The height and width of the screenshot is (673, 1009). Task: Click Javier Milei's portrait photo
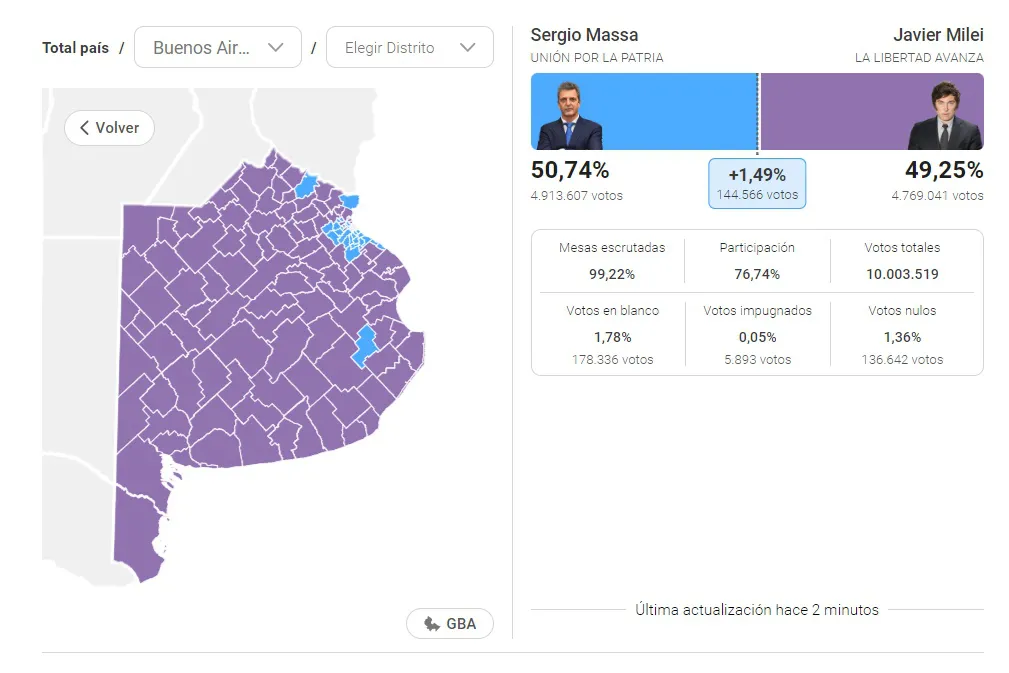click(944, 116)
